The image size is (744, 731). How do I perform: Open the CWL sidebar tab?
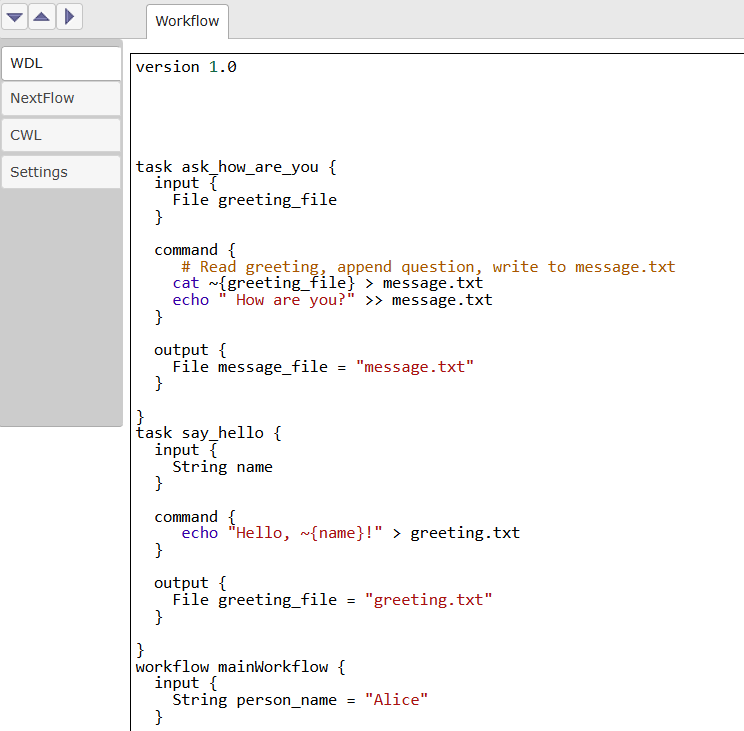(x=61, y=135)
